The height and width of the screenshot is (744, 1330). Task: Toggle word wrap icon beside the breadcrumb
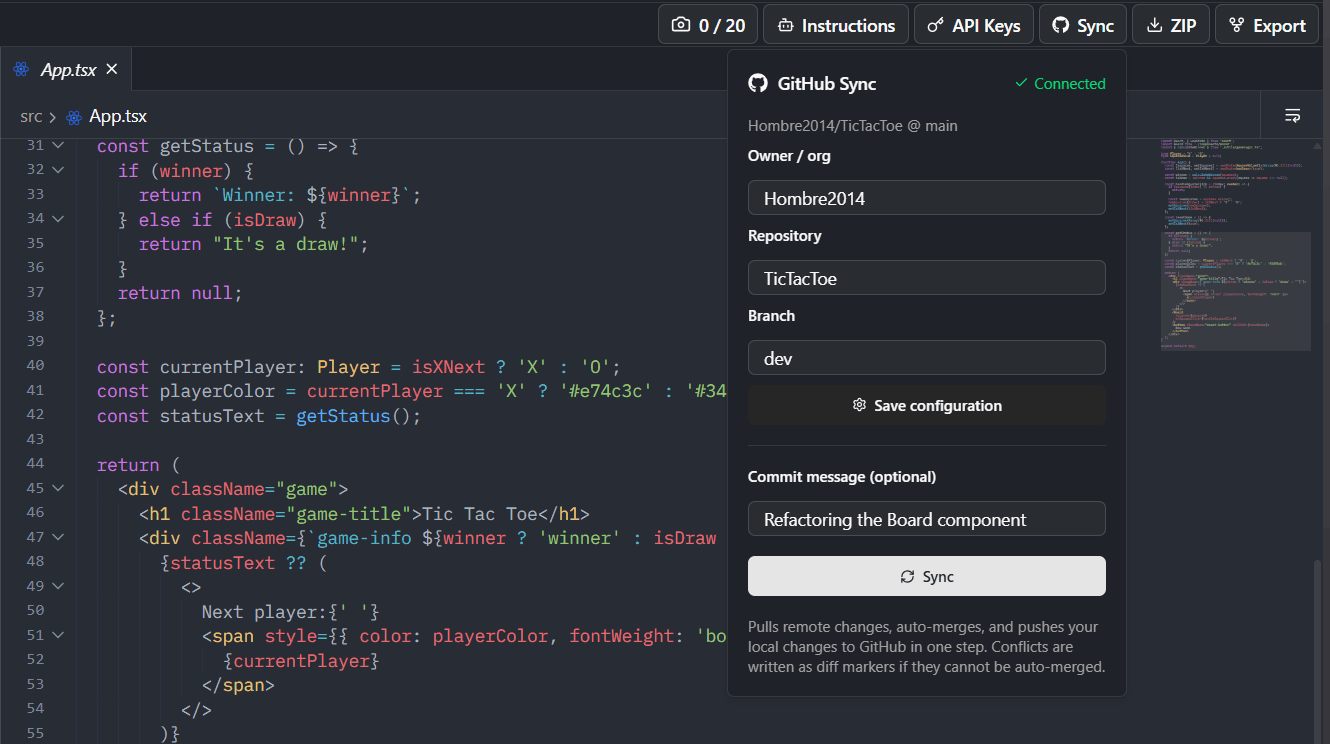point(1293,116)
